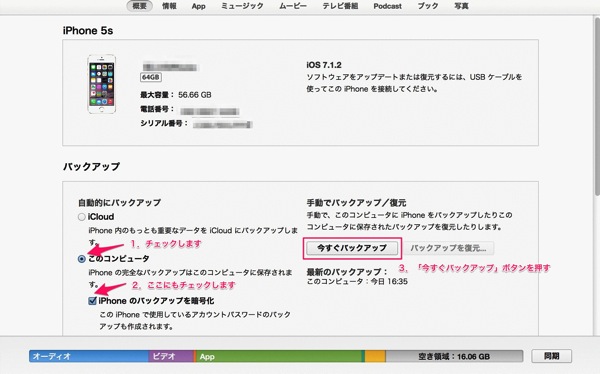Select the このコンピュータ radio button
Image resolution: width=600 pixels, height=374 pixels.
click(82, 259)
